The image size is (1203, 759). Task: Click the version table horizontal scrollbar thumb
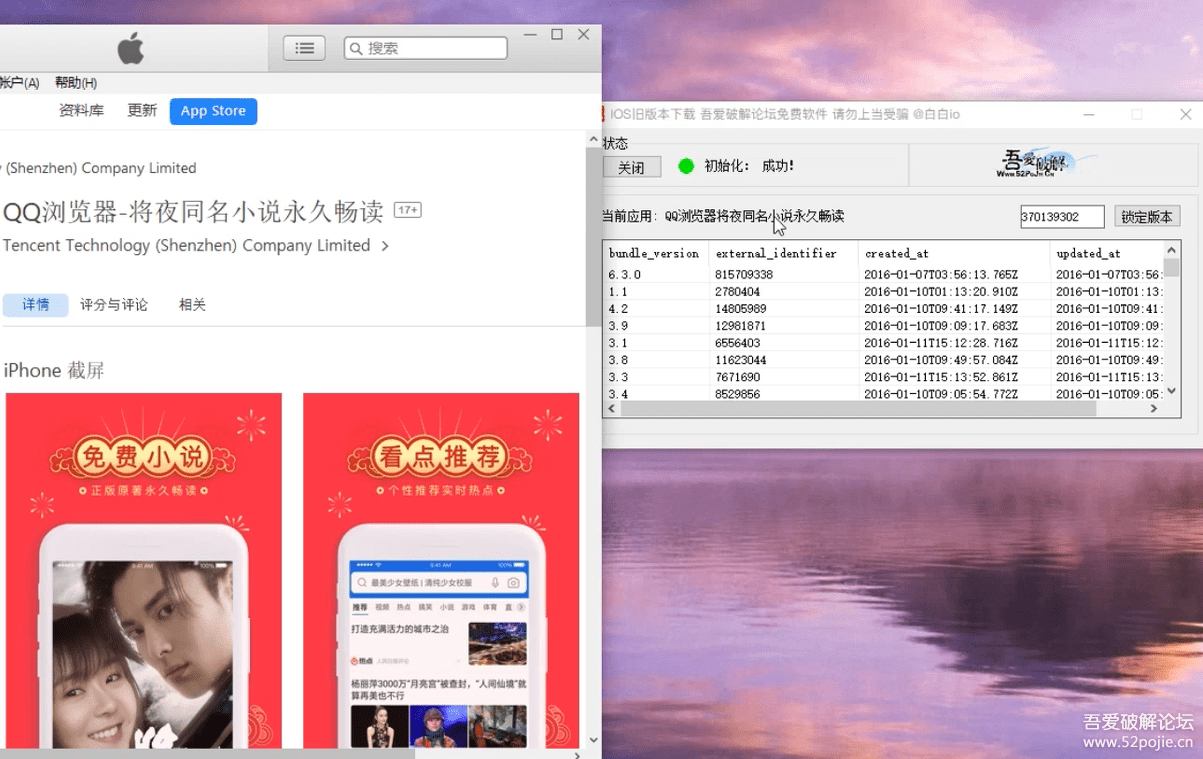pyautogui.click(x=858, y=409)
